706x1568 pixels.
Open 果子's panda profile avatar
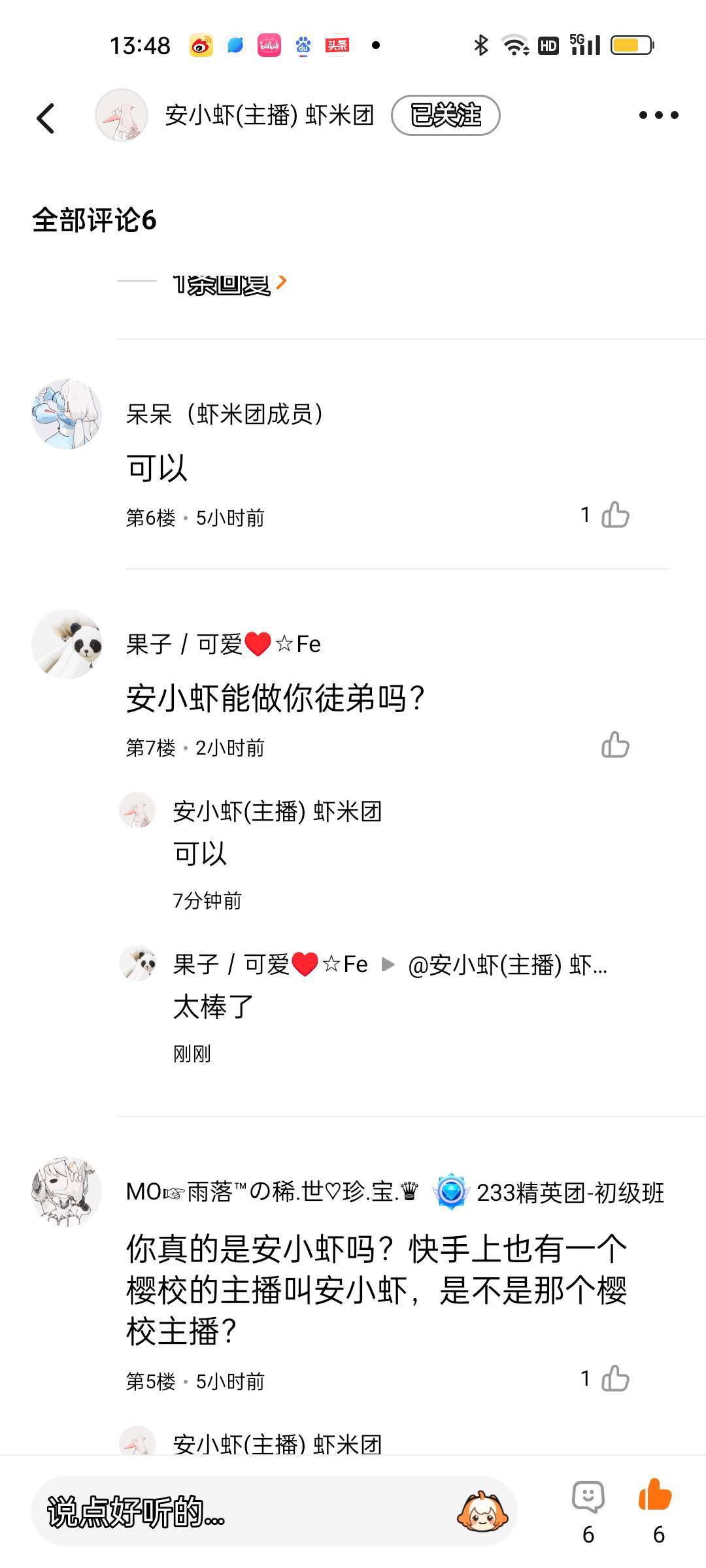click(x=67, y=644)
